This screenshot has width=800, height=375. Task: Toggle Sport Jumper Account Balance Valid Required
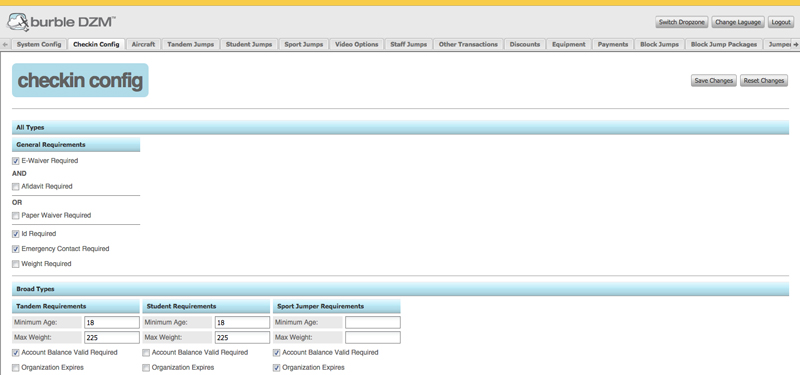click(277, 353)
